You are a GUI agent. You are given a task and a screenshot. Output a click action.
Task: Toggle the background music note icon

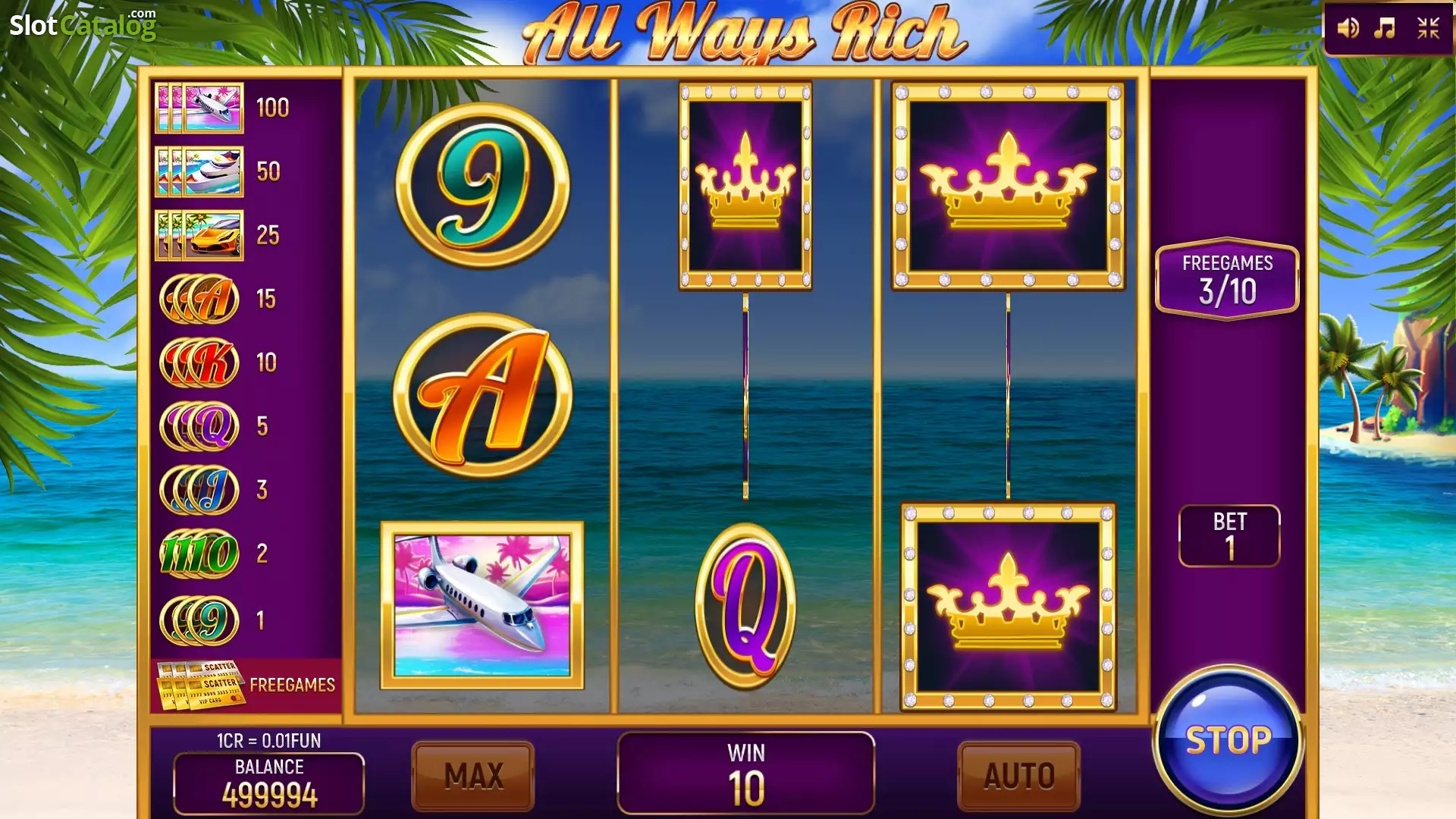(x=1385, y=29)
